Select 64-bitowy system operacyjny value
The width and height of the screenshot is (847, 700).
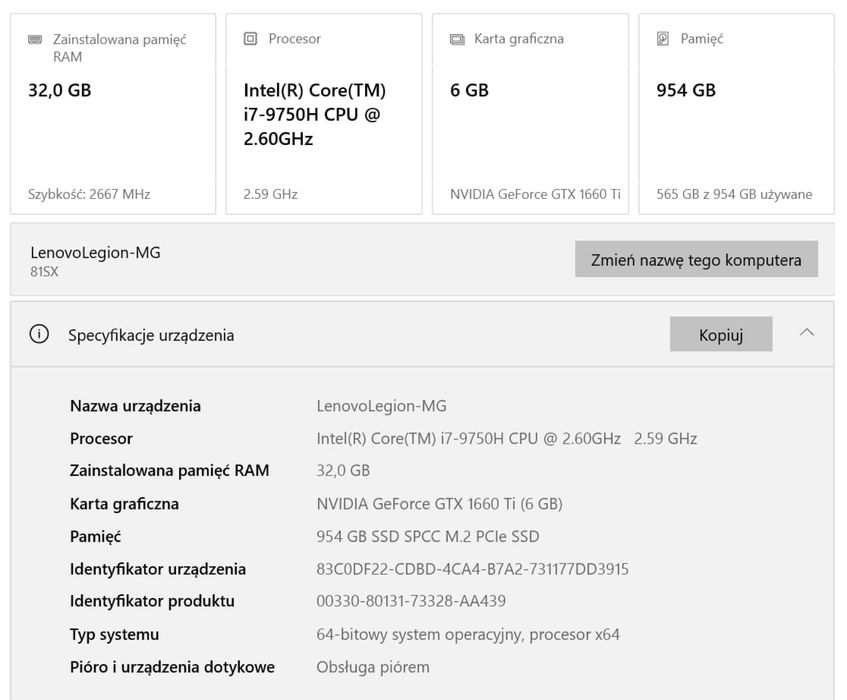click(x=468, y=634)
